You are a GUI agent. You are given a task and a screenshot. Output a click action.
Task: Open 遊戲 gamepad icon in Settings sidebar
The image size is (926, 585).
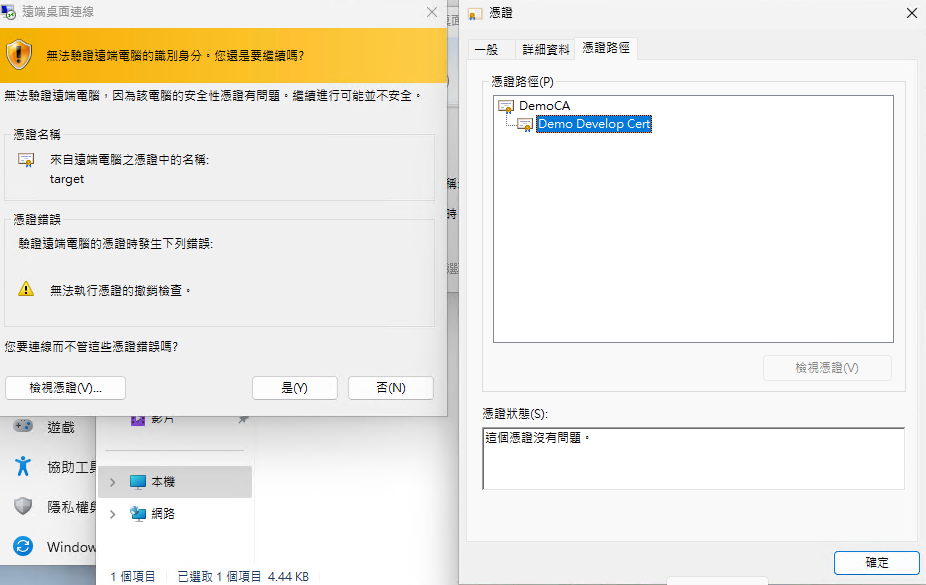[x=22, y=426]
